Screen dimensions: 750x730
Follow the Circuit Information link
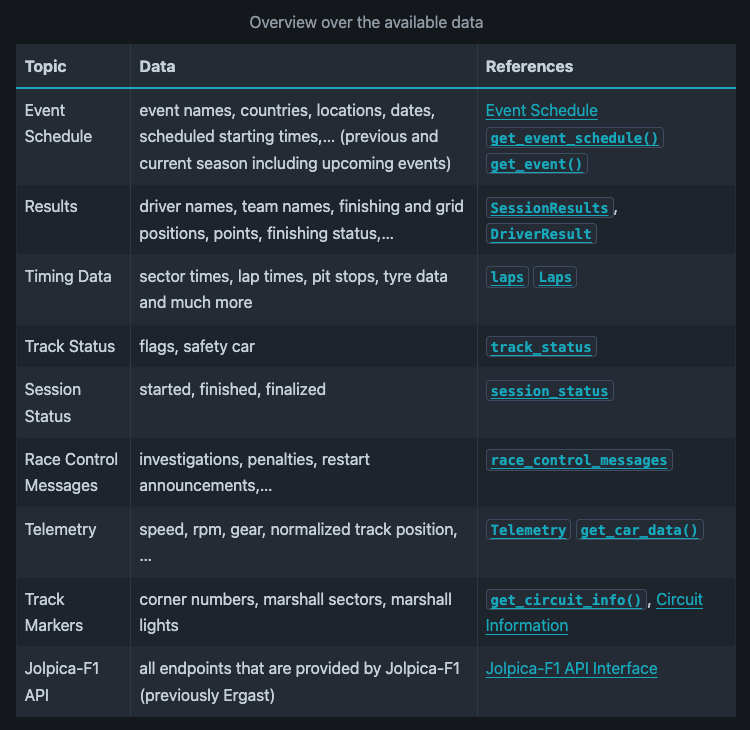point(679,600)
